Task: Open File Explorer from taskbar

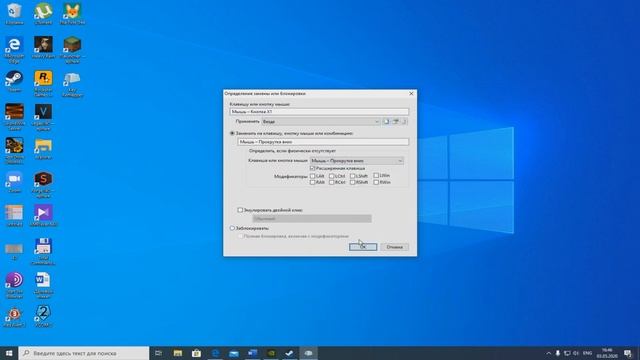Action: pos(178,353)
